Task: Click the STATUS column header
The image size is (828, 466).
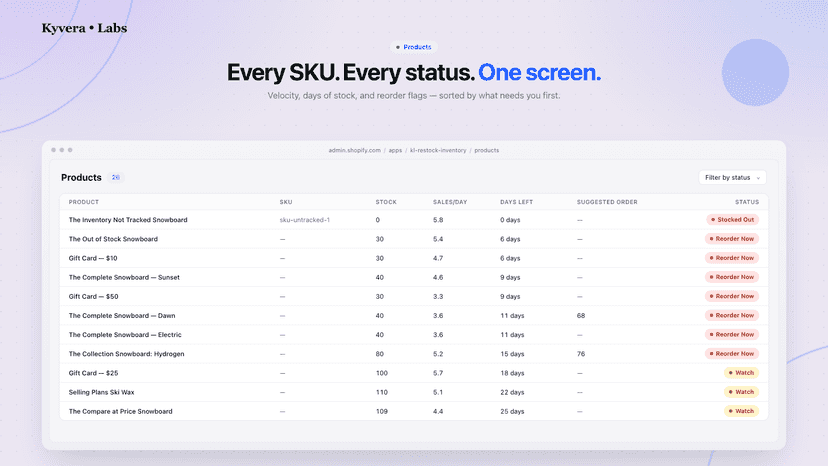Action: [747, 202]
